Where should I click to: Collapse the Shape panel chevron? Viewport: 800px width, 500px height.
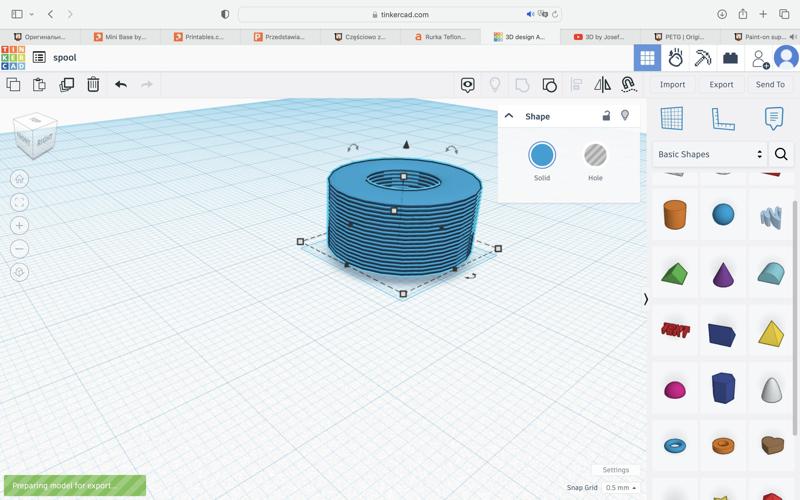tap(509, 116)
